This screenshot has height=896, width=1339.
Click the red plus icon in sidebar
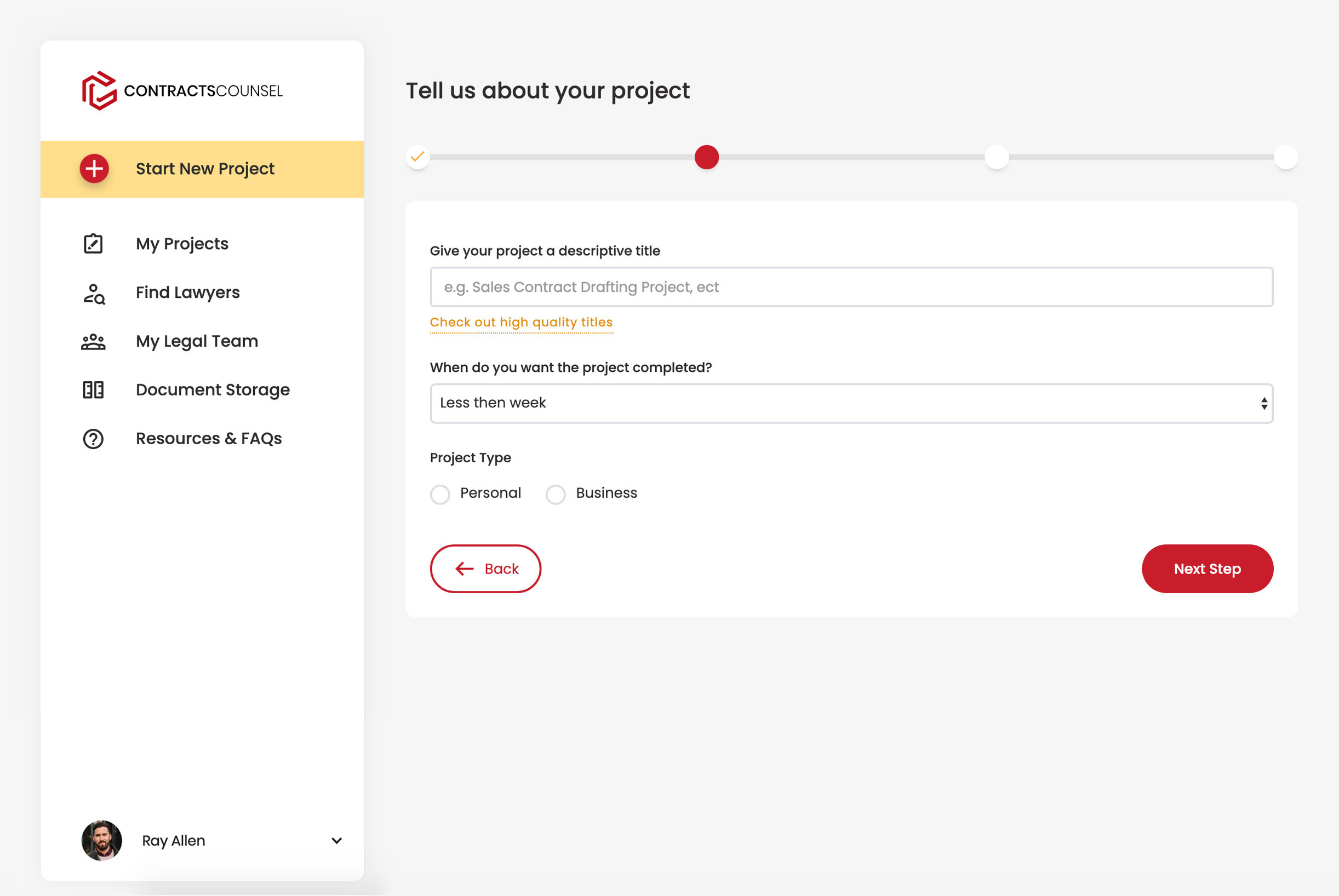pyautogui.click(x=94, y=169)
